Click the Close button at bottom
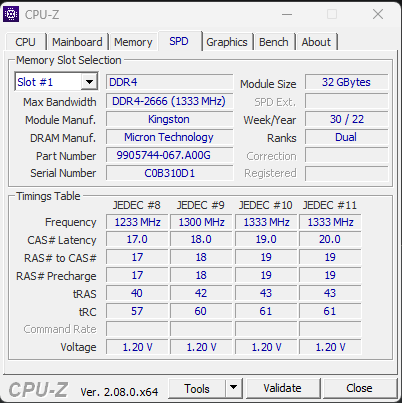 point(359,388)
